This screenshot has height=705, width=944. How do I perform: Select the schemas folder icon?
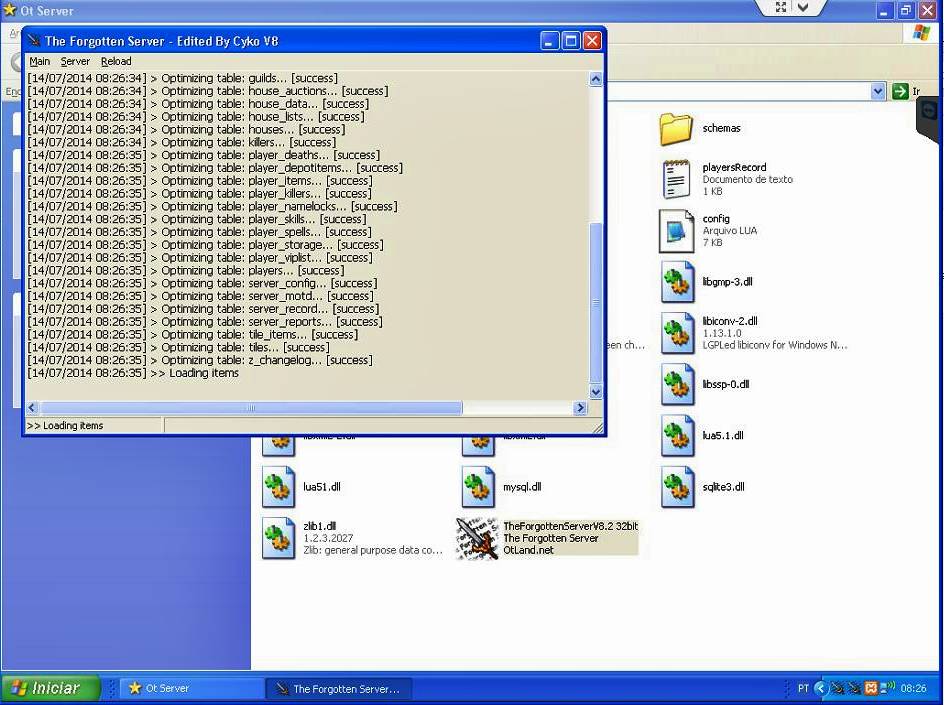677,128
